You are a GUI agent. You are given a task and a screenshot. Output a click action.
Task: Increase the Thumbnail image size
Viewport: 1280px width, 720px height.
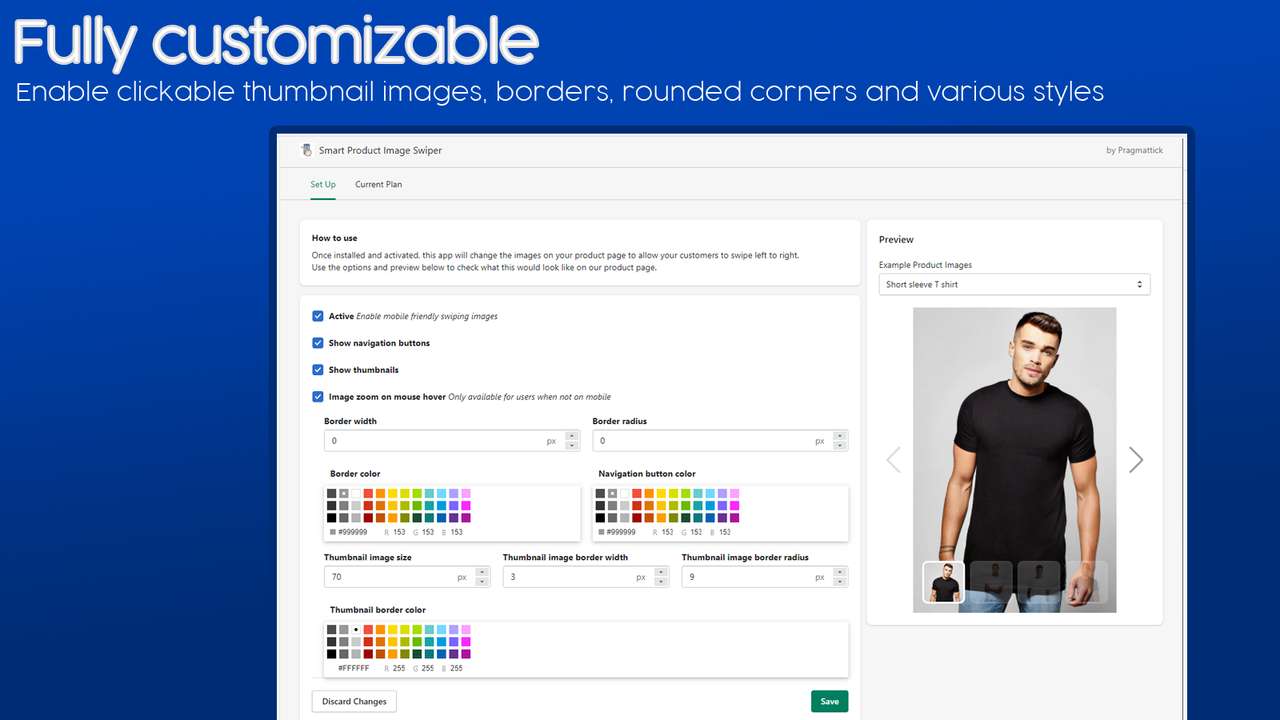(481, 571)
